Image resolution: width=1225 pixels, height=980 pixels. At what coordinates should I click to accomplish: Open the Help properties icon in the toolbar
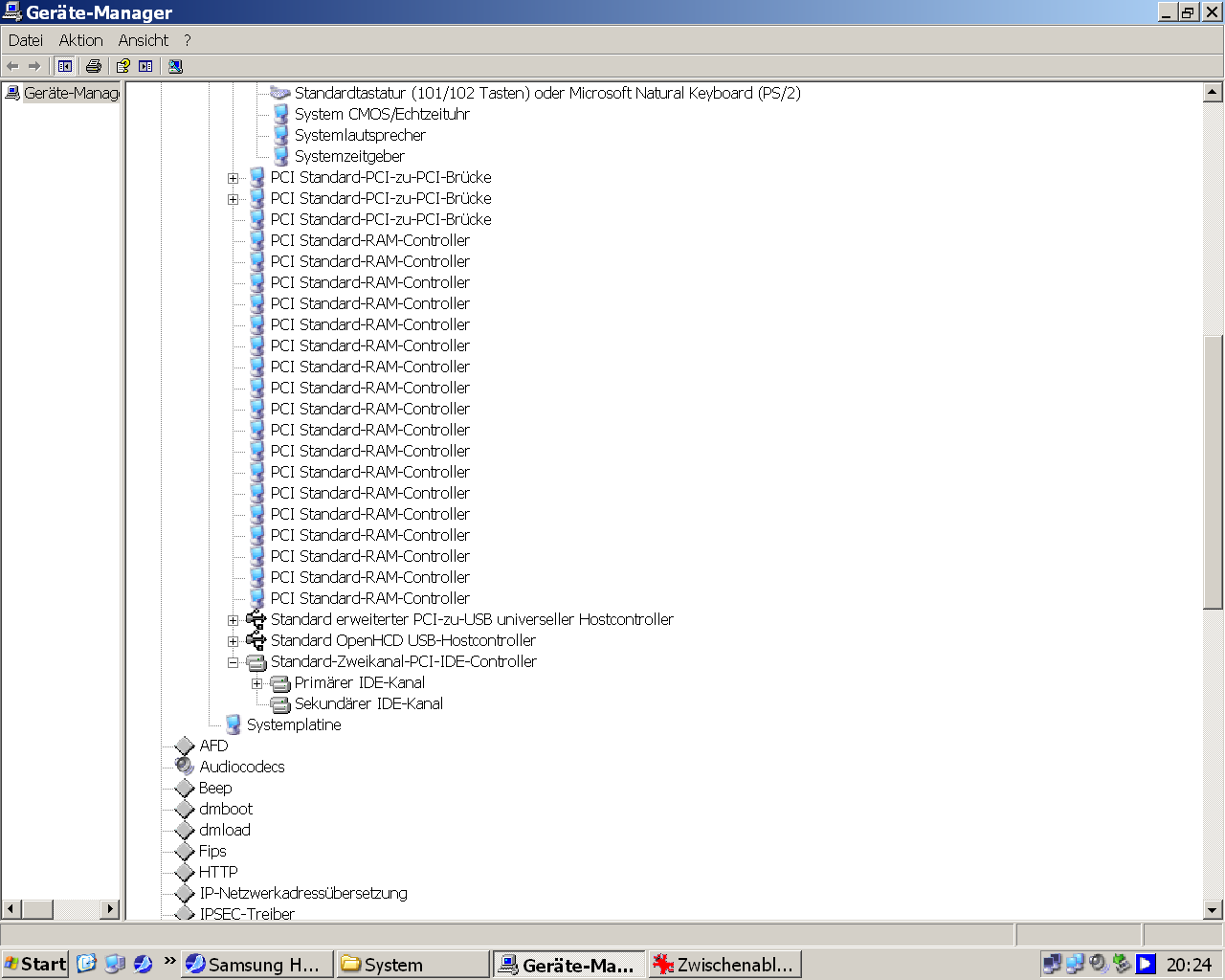[x=122, y=66]
